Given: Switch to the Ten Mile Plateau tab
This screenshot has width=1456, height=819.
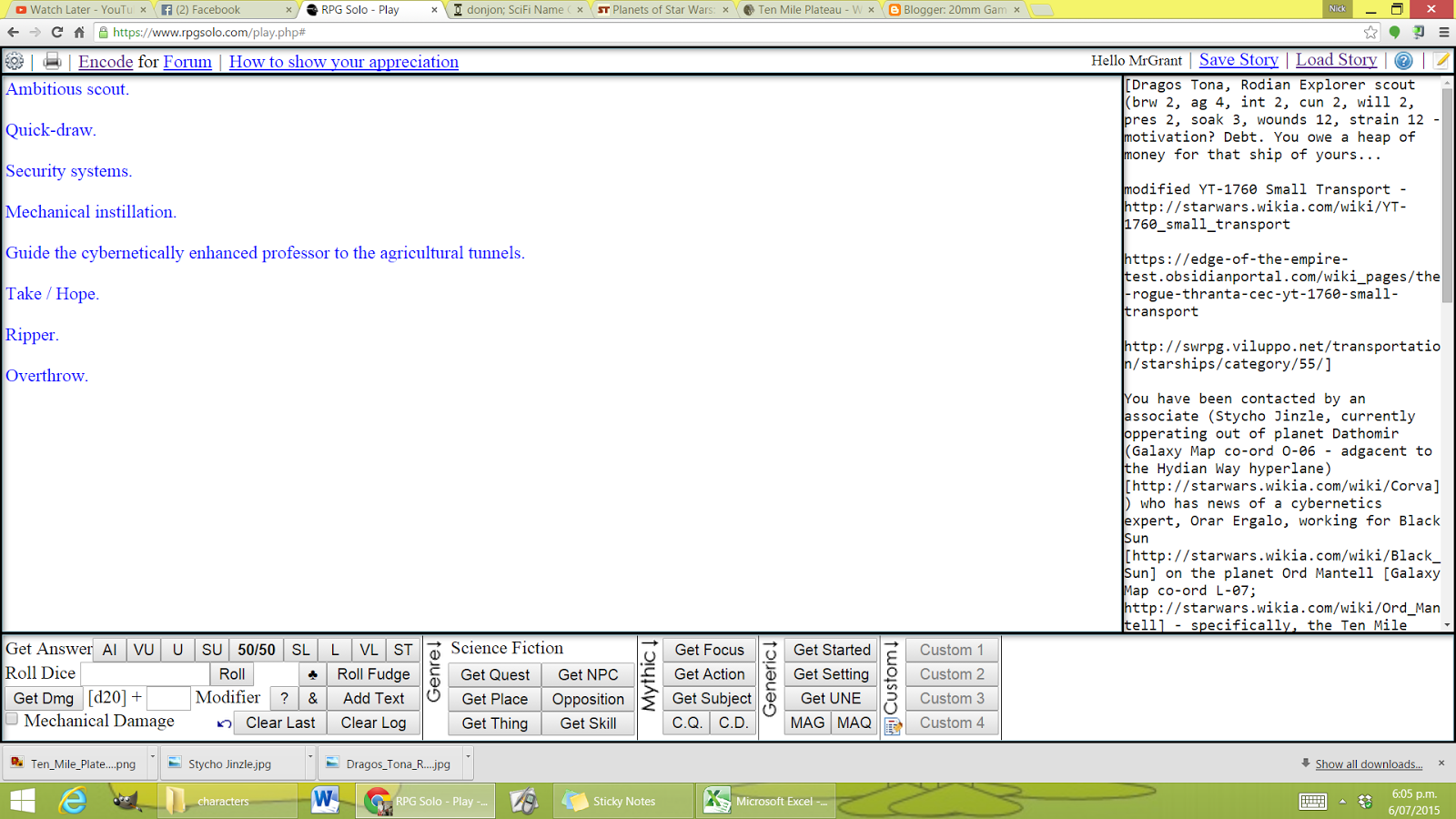Looking at the screenshot, I should 808,10.
